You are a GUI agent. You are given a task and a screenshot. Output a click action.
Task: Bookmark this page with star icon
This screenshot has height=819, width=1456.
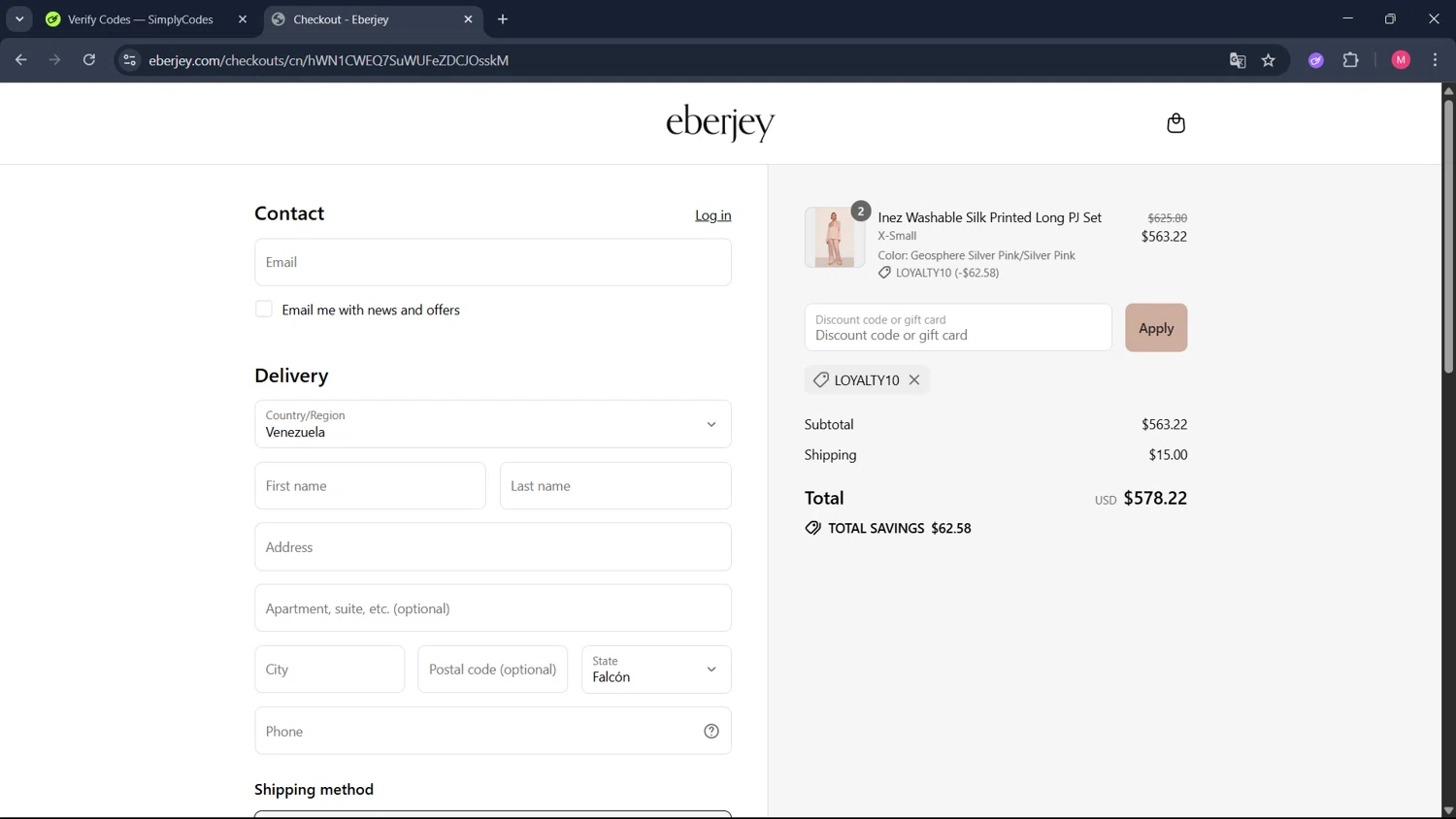[1269, 60]
